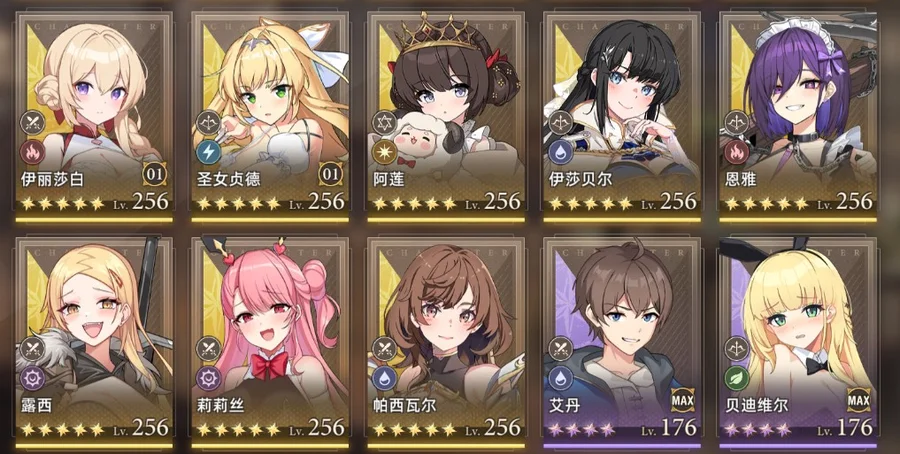Image resolution: width=900 pixels, height=454 pixels.
Task: Click the hexagram class icon on 阿莲's card
Action: click(x=382, y=122)
